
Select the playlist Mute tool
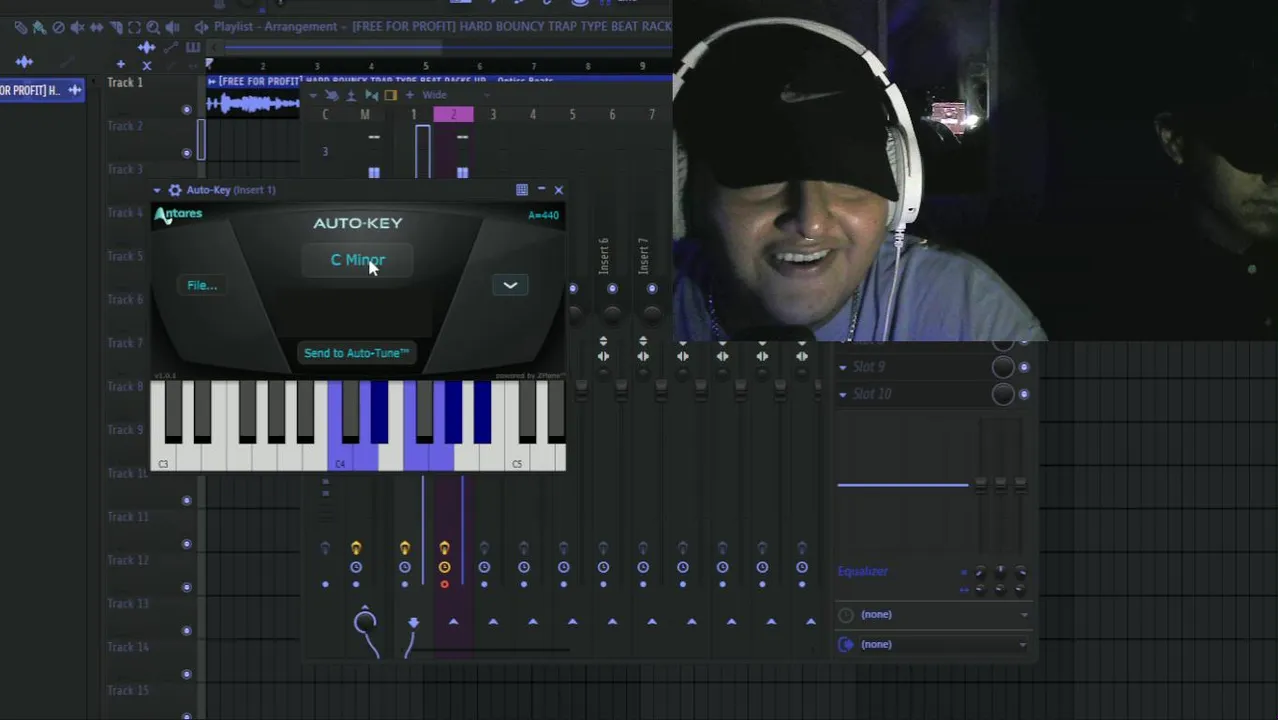77,27
